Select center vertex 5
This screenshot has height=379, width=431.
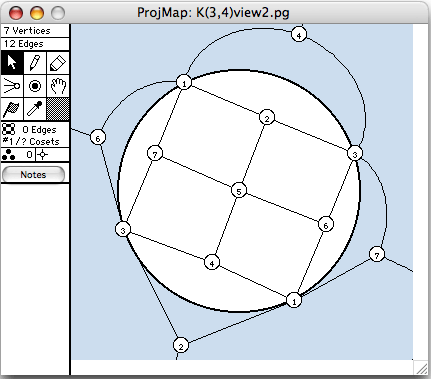[239, 191]
